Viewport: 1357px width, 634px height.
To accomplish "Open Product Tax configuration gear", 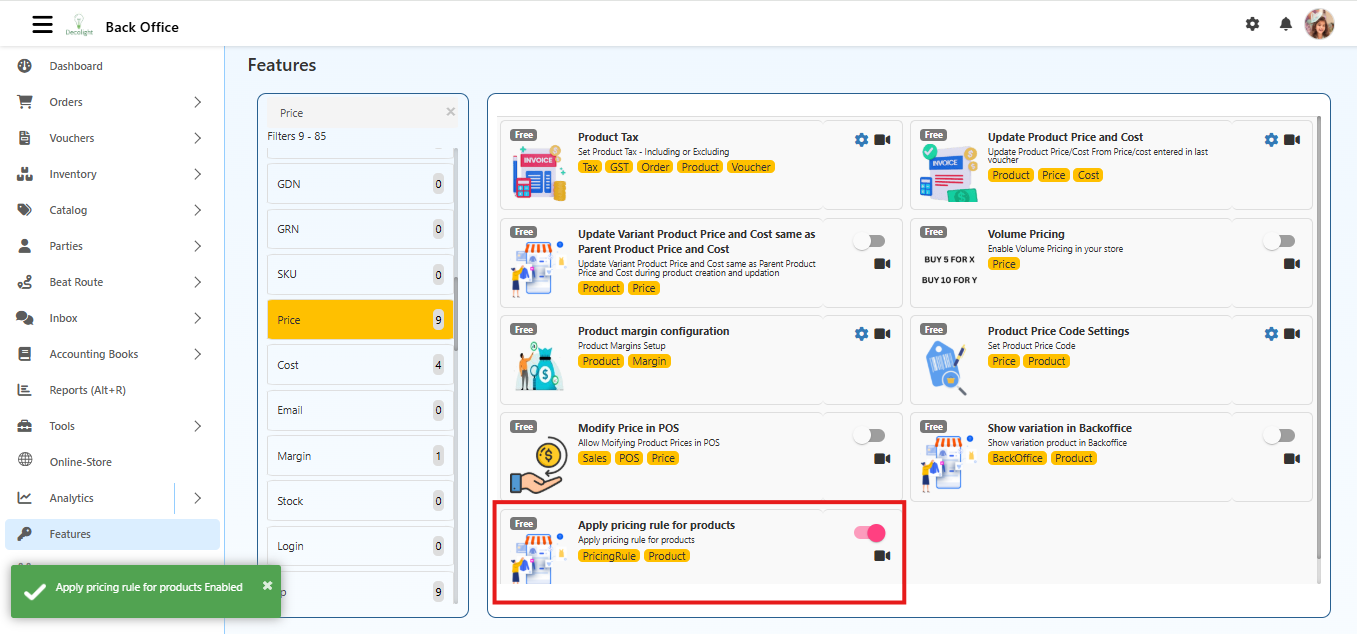I will [861, 140].
